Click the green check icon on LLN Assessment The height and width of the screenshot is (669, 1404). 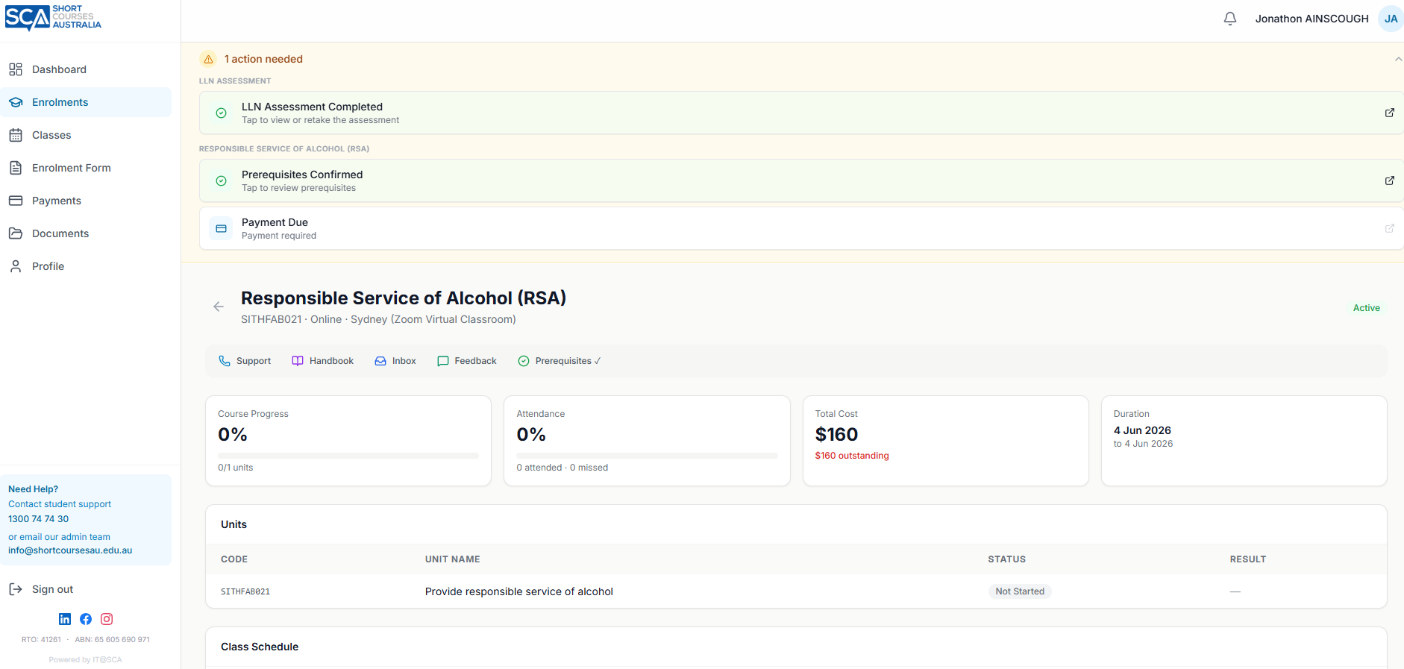[x=221, y=113]
